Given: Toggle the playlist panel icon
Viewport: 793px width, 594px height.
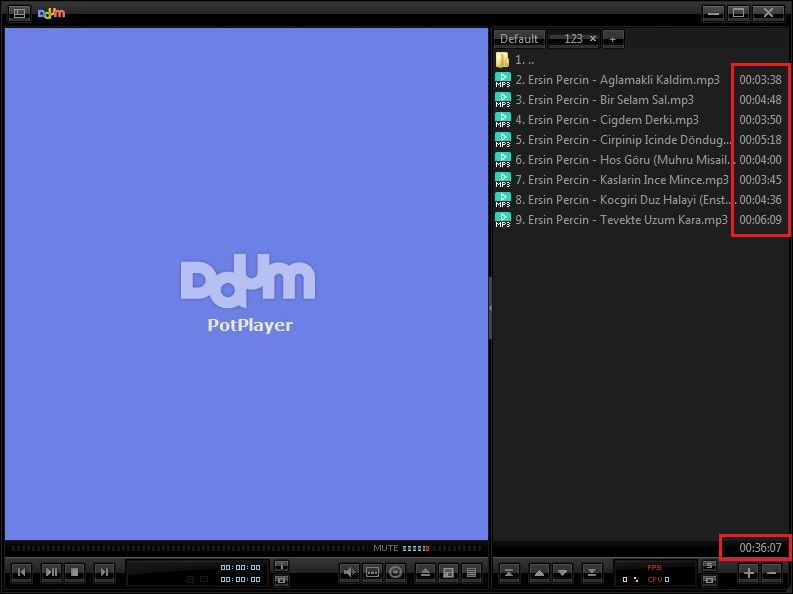Looking at the screenshot, I should (x=471, y=572).
